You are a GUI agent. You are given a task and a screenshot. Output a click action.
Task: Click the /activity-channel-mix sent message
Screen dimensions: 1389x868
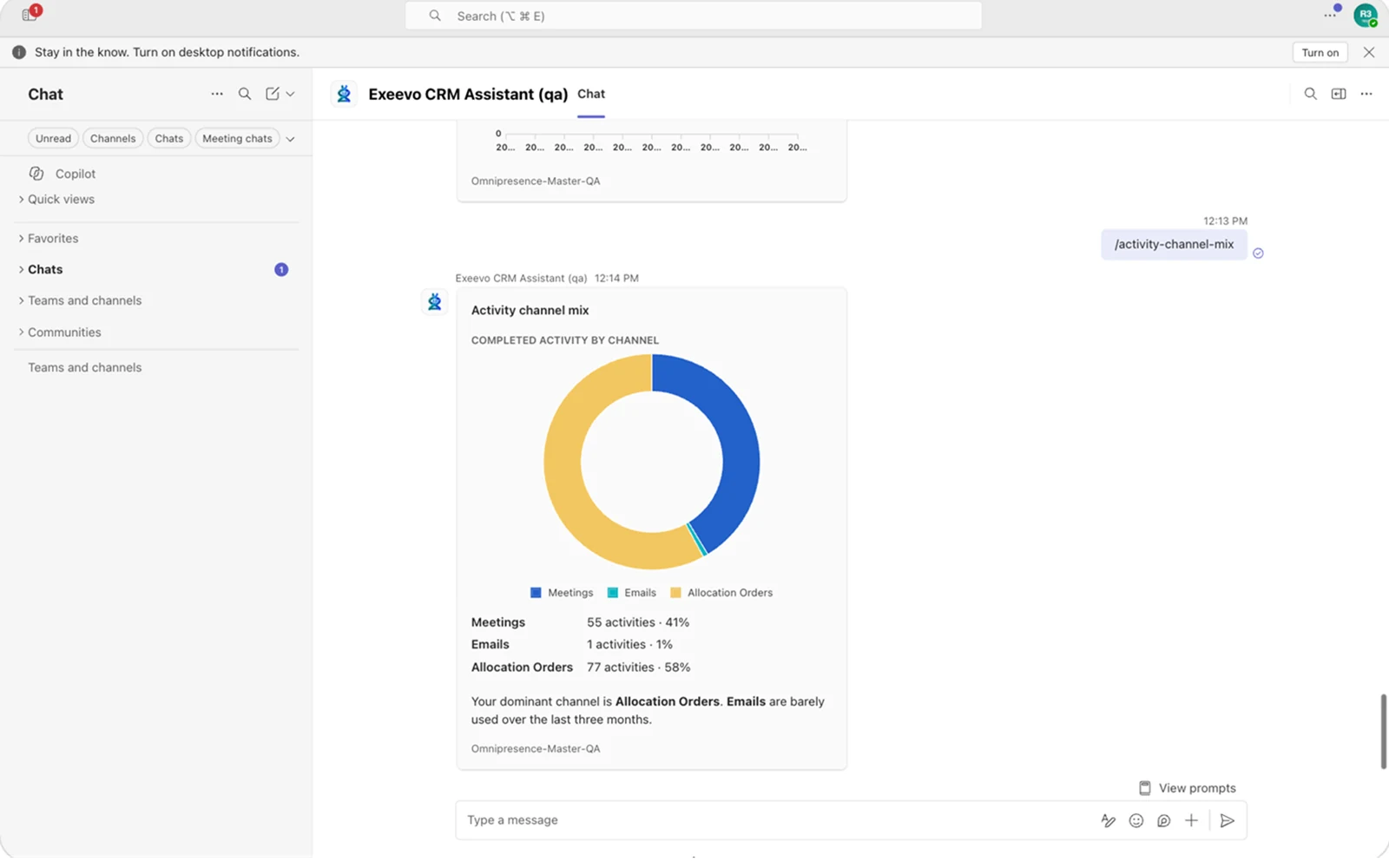1174,245
